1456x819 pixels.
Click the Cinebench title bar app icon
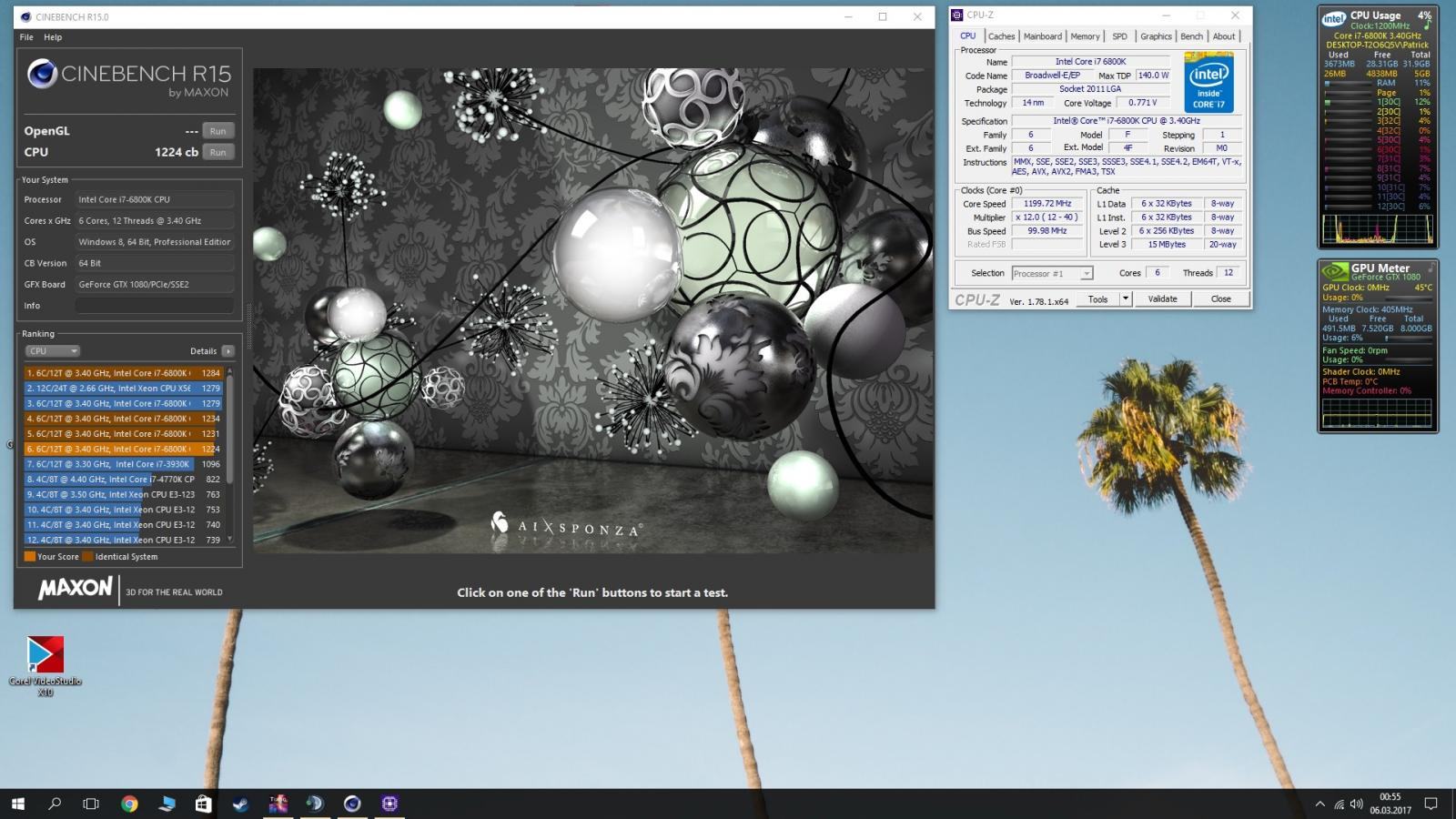pos(25,16)
